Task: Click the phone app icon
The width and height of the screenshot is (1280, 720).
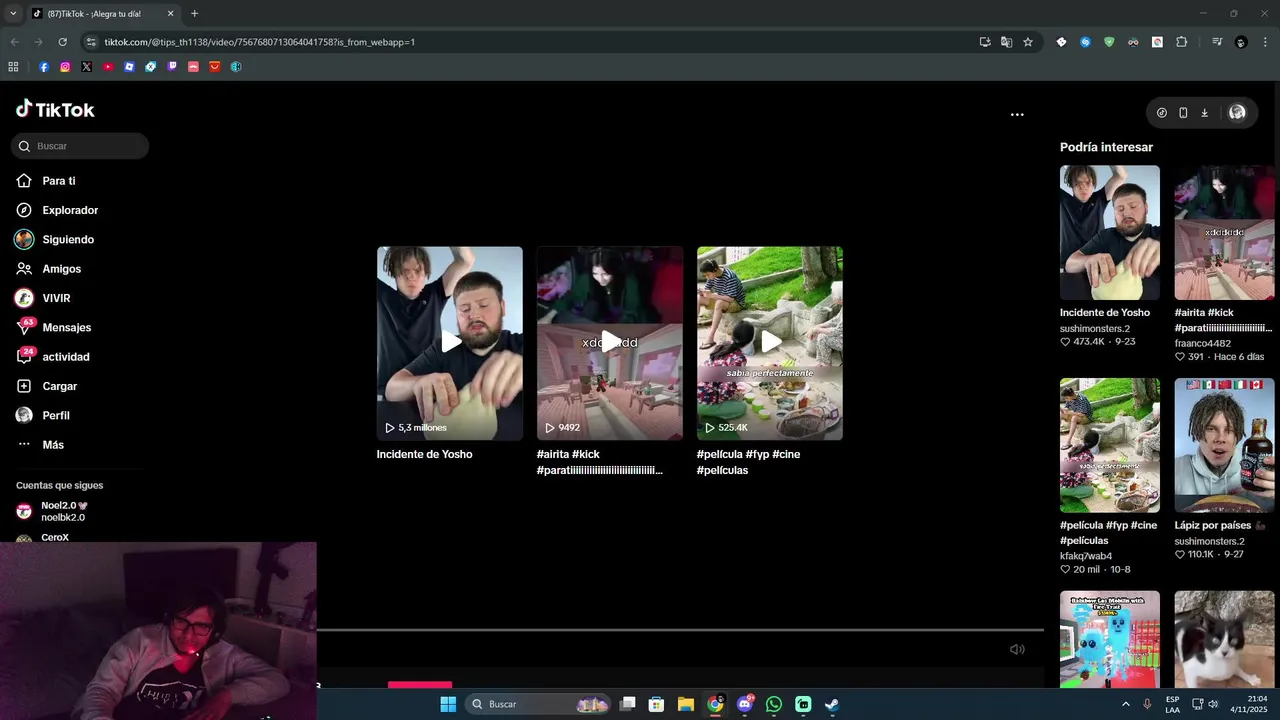Action: pos(1183,113)
